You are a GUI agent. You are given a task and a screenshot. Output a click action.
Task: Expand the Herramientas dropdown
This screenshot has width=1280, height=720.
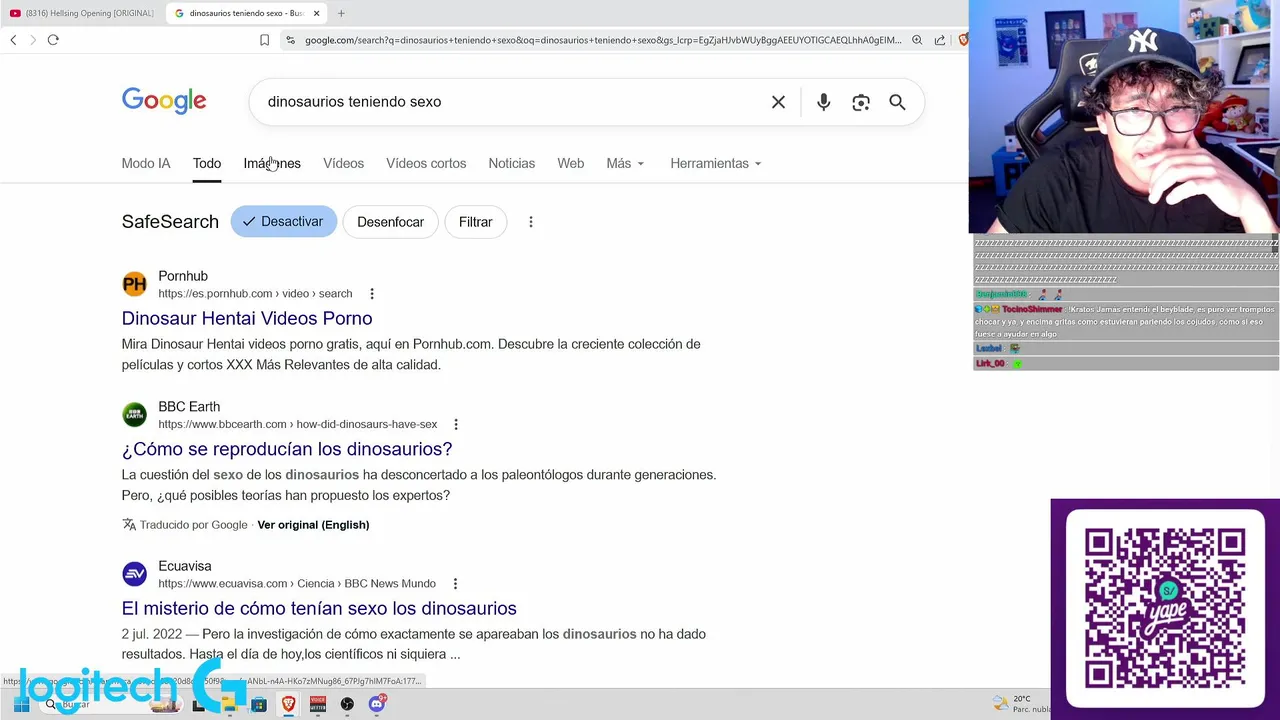pos(716,163)
